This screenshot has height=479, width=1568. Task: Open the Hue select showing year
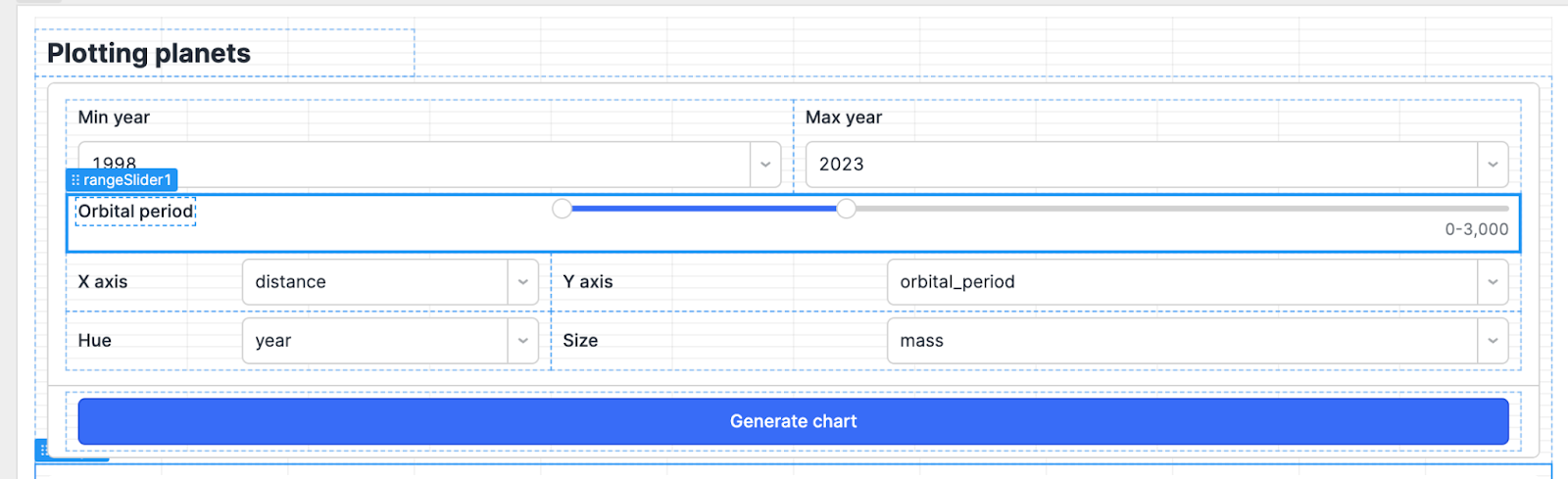click(x=372, y=341)
